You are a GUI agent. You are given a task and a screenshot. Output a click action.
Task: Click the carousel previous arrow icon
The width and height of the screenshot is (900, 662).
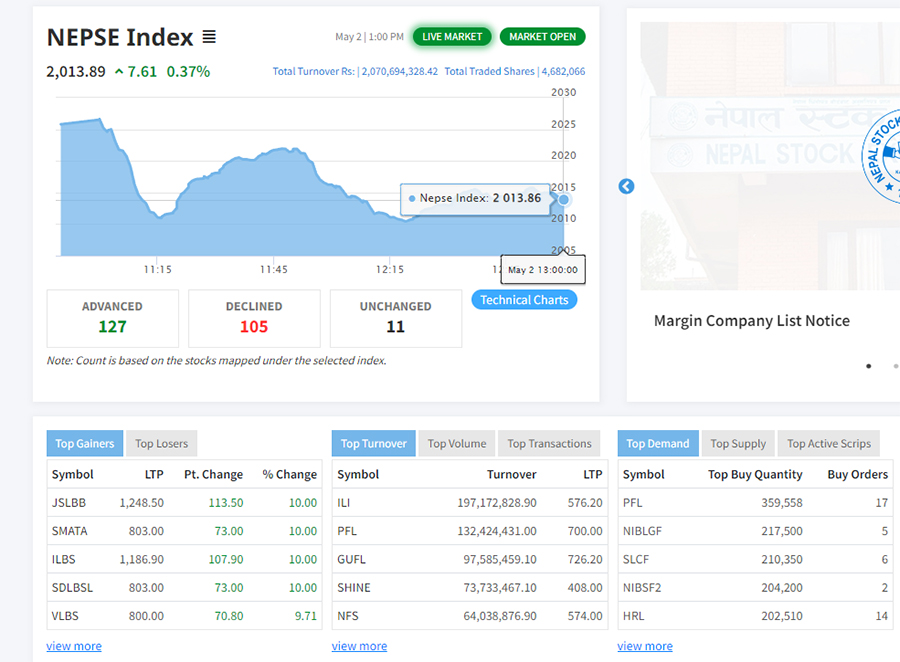(626, 186)
